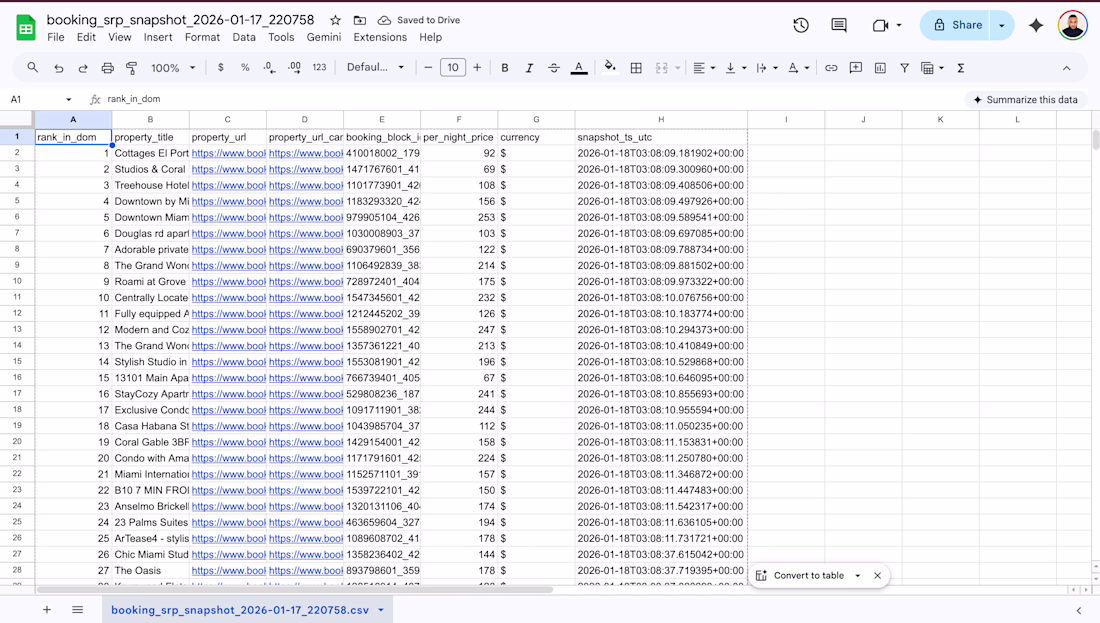Open the Extensions menu
This screenshot has height=623, width=1100.
(x=380, y=37)
